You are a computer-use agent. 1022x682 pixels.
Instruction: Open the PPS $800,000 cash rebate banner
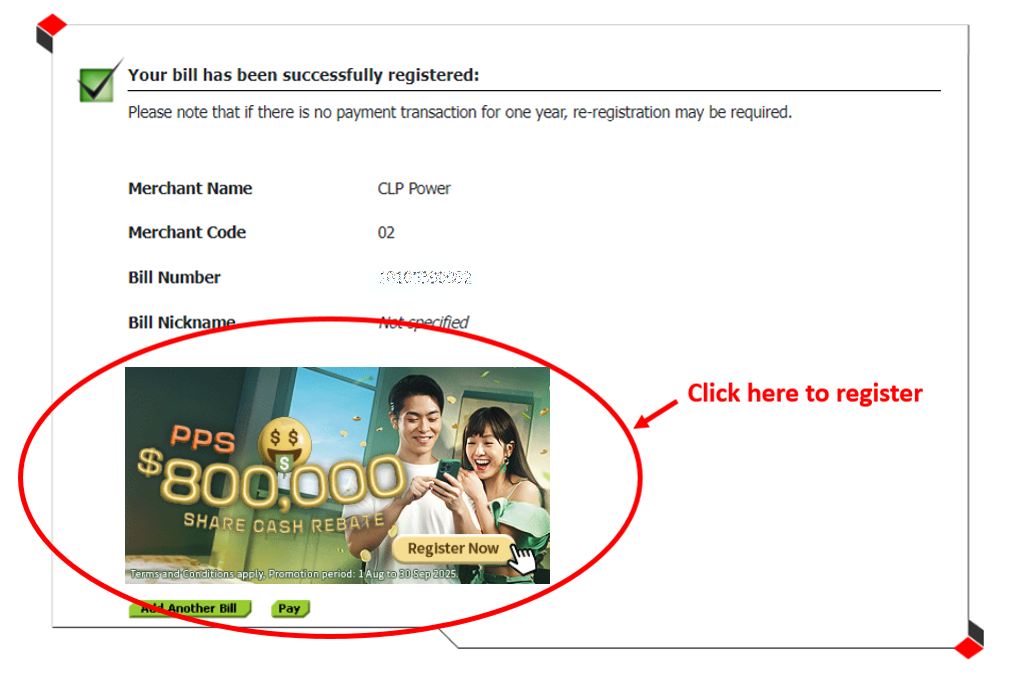pyautogui.click(x=337, y=475)
